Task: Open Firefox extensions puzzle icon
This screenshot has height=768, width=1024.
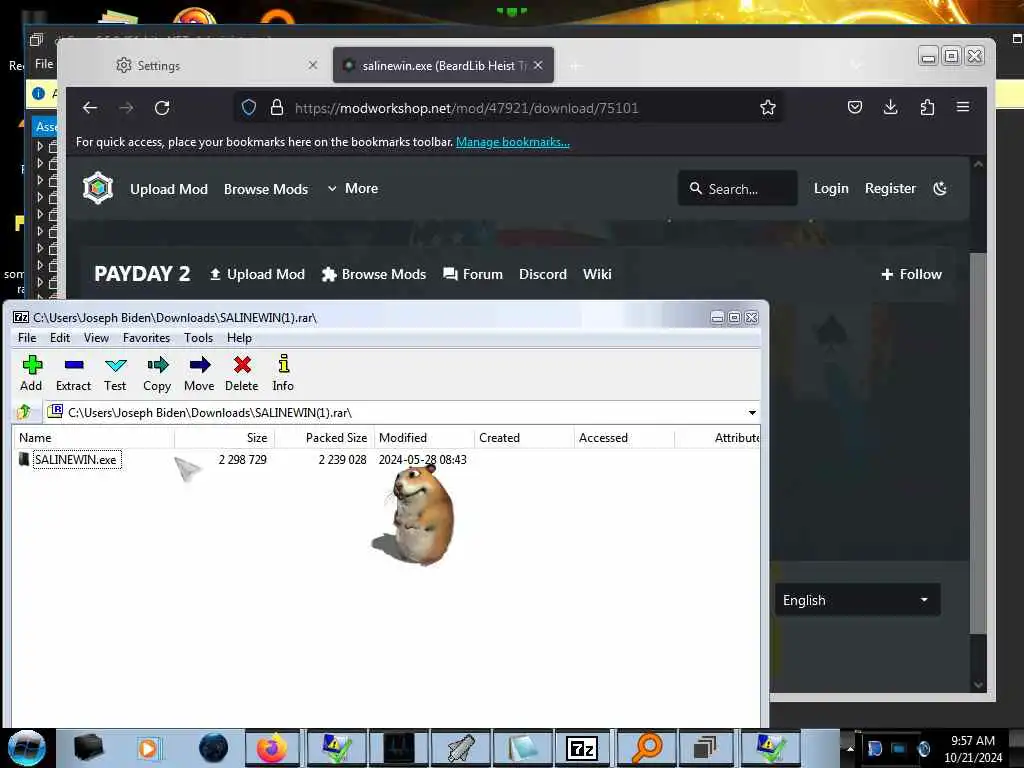Action: pos(927,107)
